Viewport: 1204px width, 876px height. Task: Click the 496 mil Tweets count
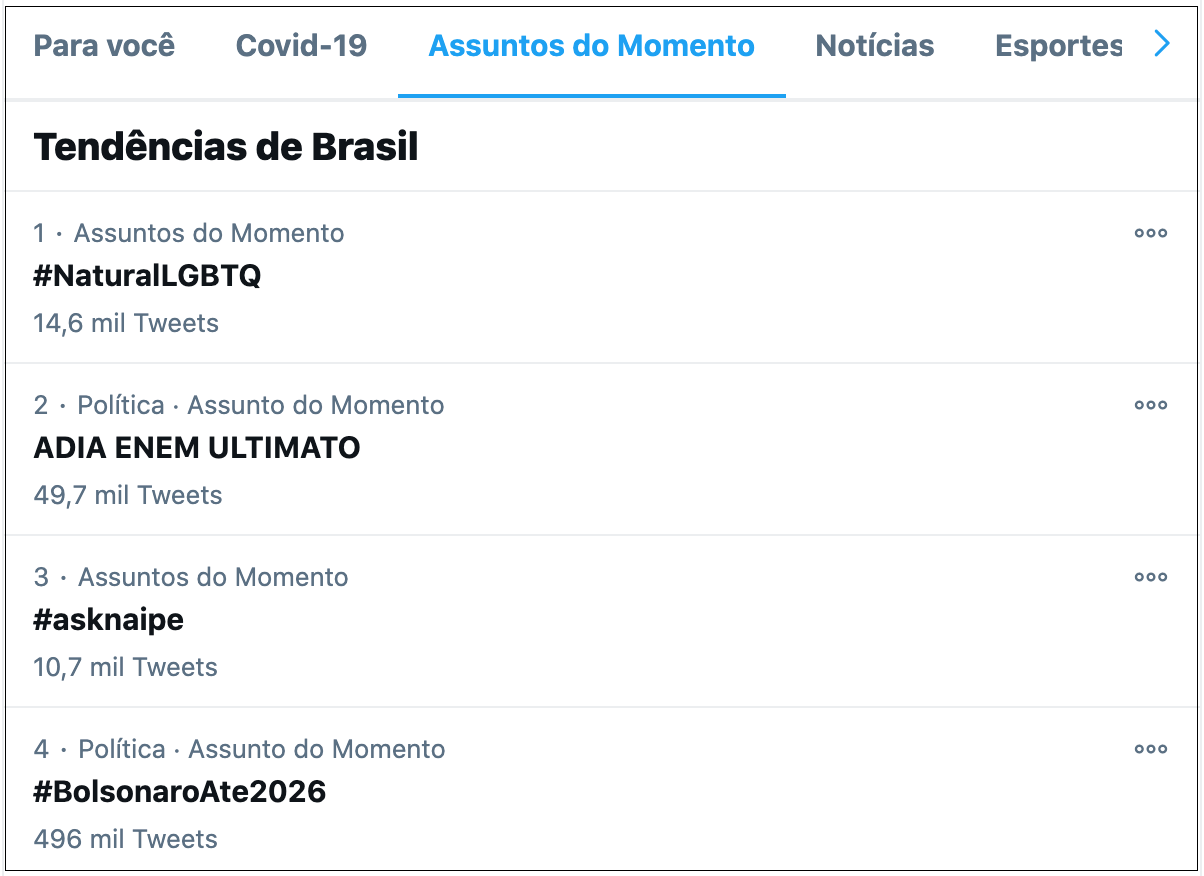(126, 839)
